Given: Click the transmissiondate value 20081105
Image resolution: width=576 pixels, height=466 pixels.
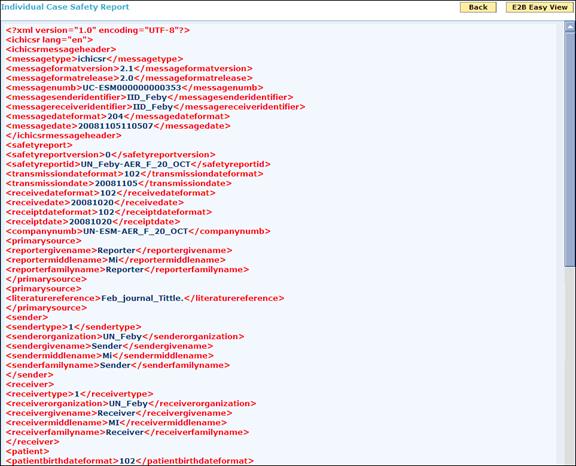Looking at the screenshot, I should [116, 183].
